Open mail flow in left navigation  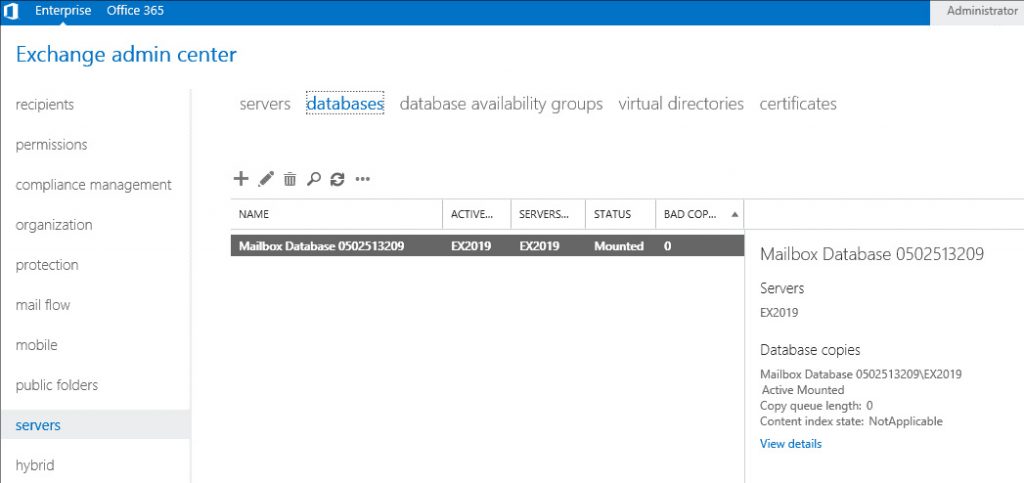click(43, 305)
